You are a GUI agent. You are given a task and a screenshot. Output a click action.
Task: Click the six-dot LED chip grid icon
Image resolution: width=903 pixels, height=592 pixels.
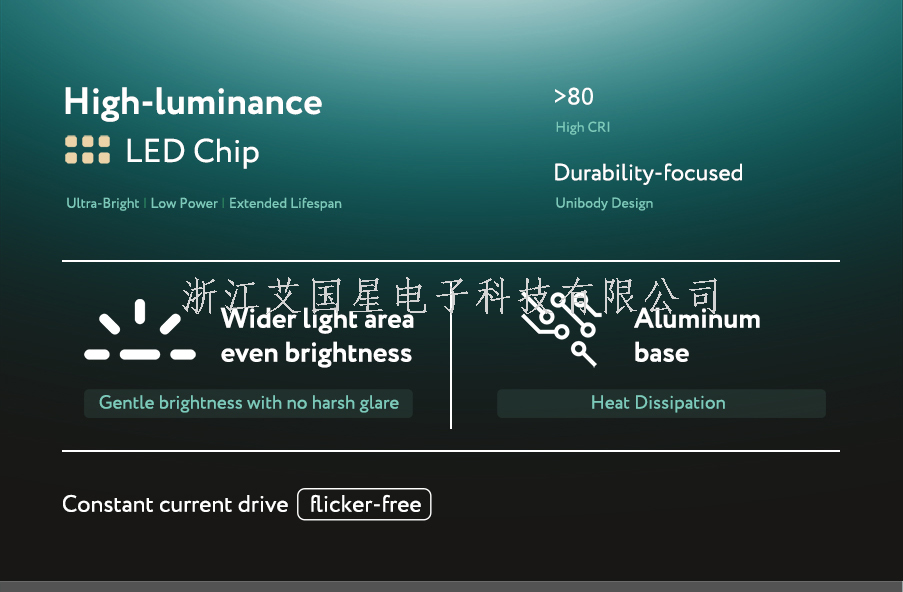87,150
